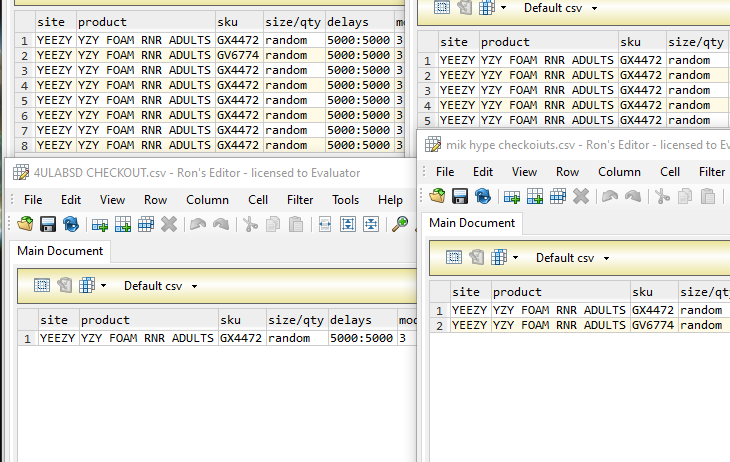Zoom in magnifier in 4ULABSD CHECKOUT toolbar
Image resolution: width=730 pixels, height=462 pixels.
pos(399,224)
